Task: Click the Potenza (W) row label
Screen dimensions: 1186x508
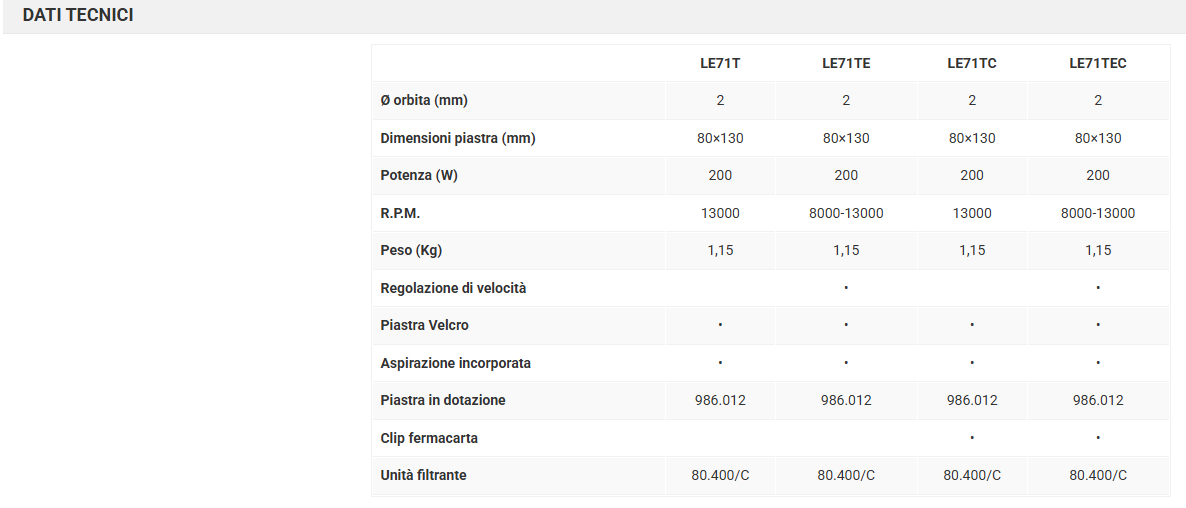Action: click(x=419, y=175)
